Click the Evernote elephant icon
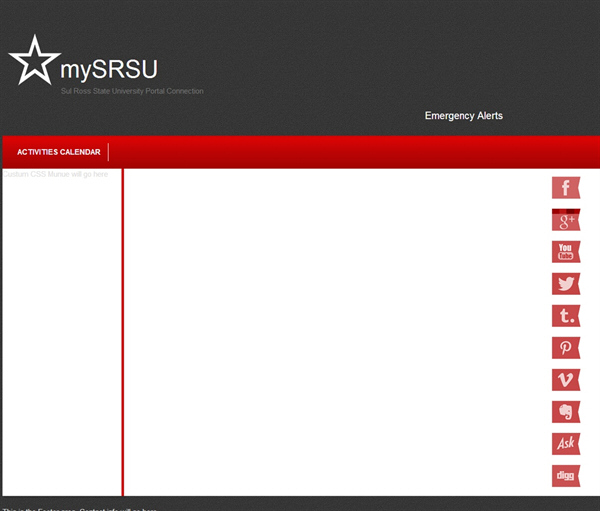Viewport: 600px width, 511px height. coord(566,412)
